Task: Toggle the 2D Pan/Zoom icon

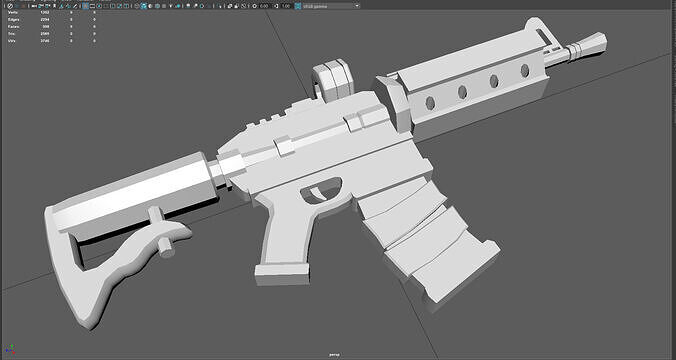Action: [69, 6]
